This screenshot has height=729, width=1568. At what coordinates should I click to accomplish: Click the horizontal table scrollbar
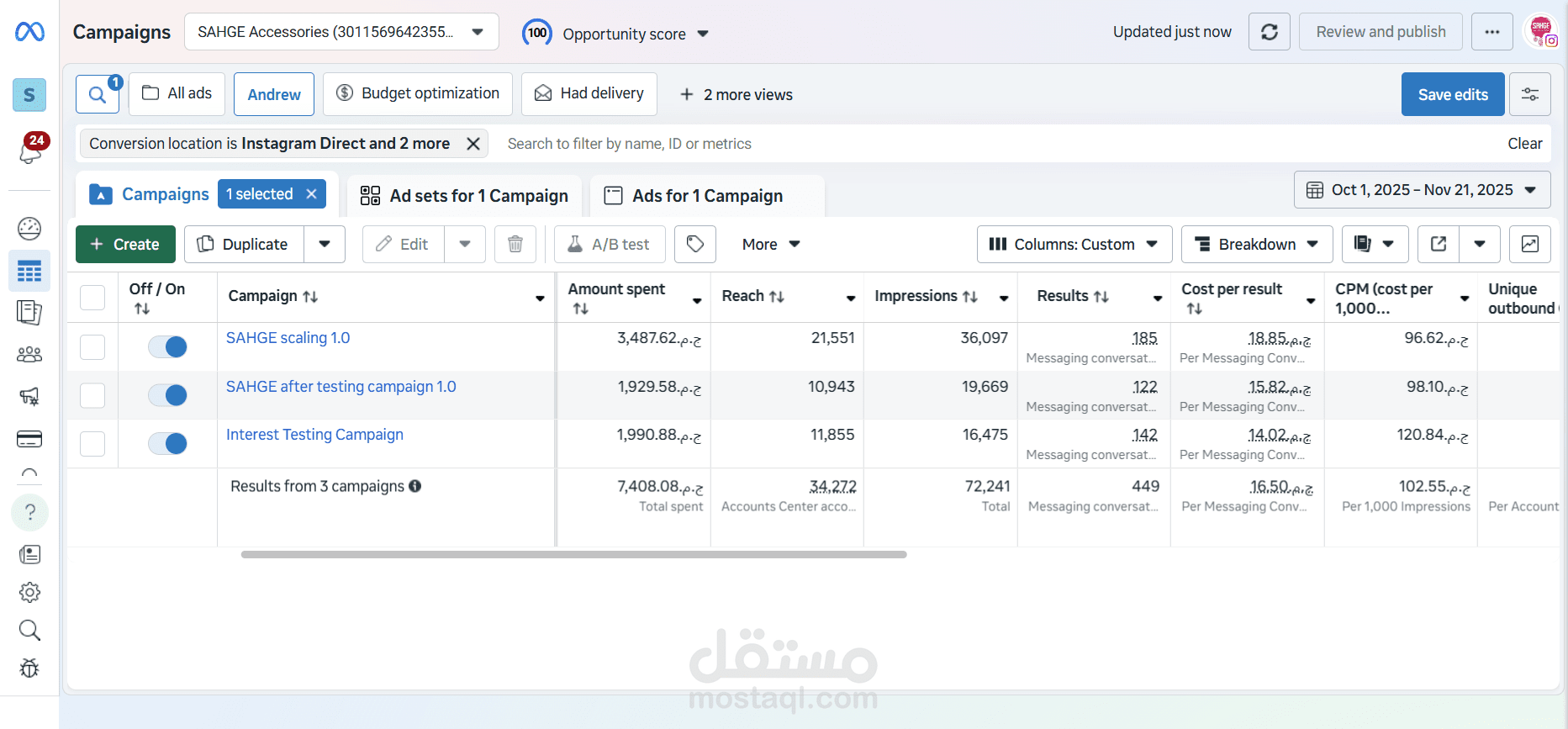click(x=573, y=555)
